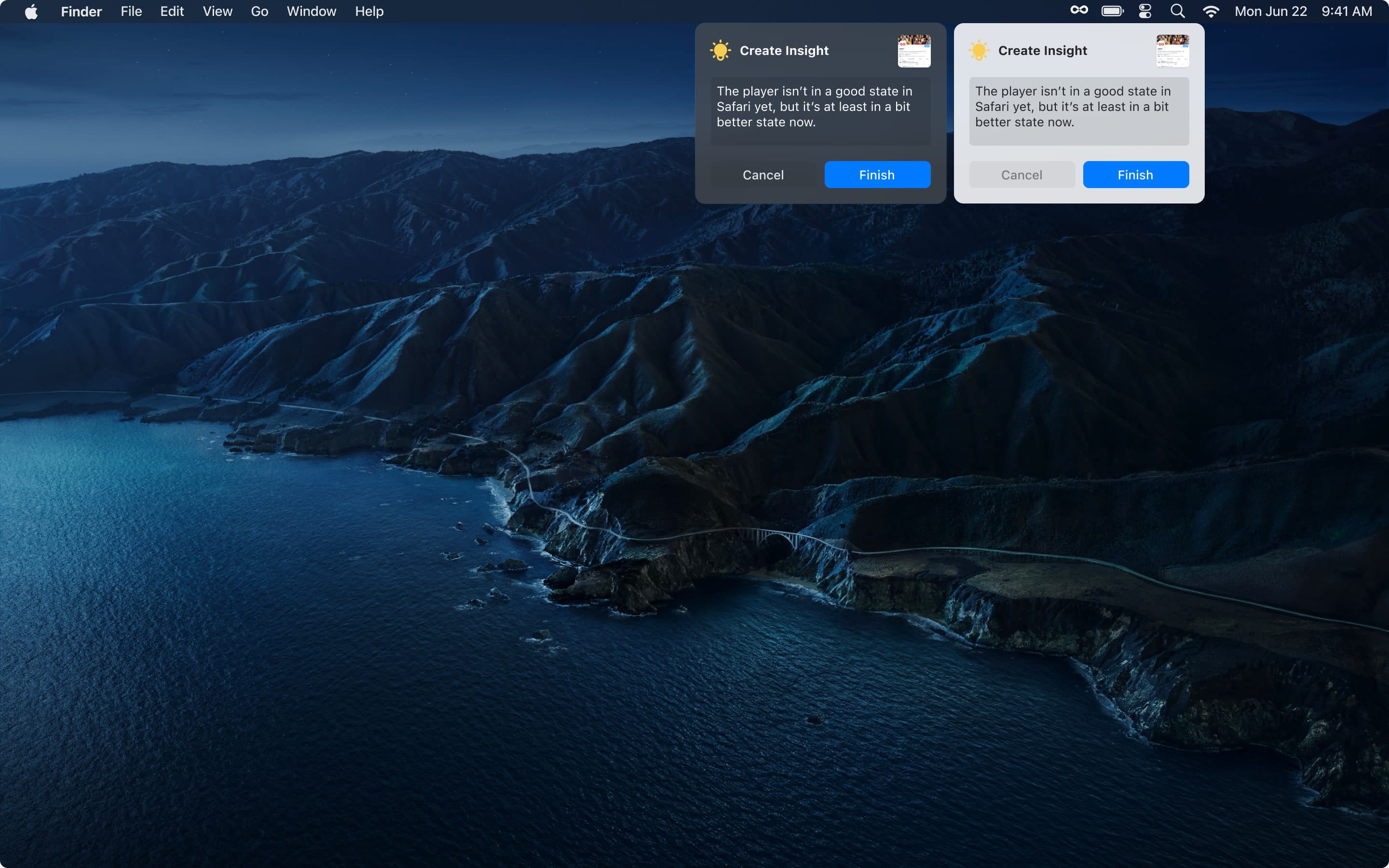This screenshot has width=1389, height=868.
Task: Open the Window menu
Action: coord(311,12)
